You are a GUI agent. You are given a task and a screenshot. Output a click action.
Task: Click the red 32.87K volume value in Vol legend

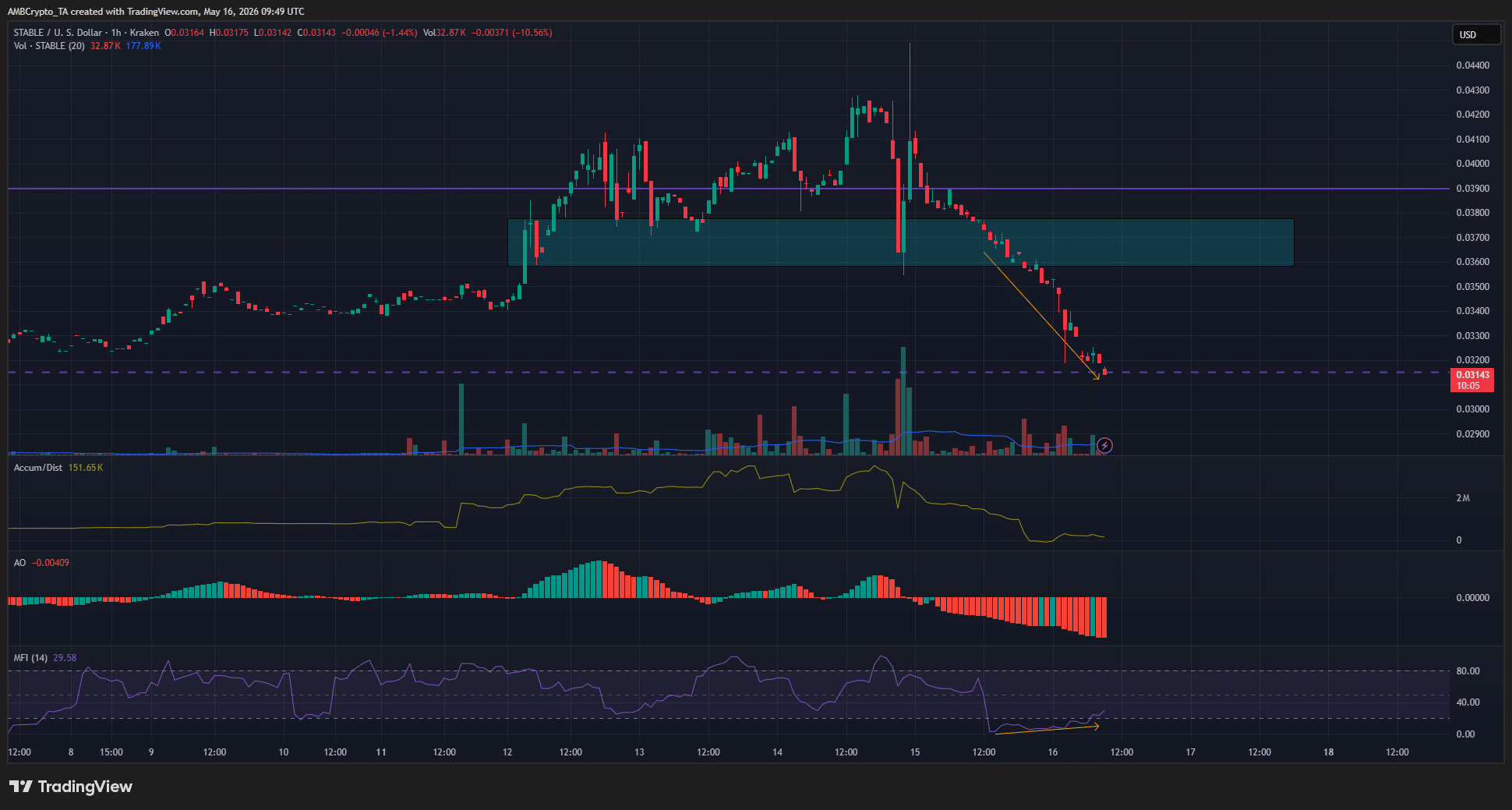click(x=105, y=46)
